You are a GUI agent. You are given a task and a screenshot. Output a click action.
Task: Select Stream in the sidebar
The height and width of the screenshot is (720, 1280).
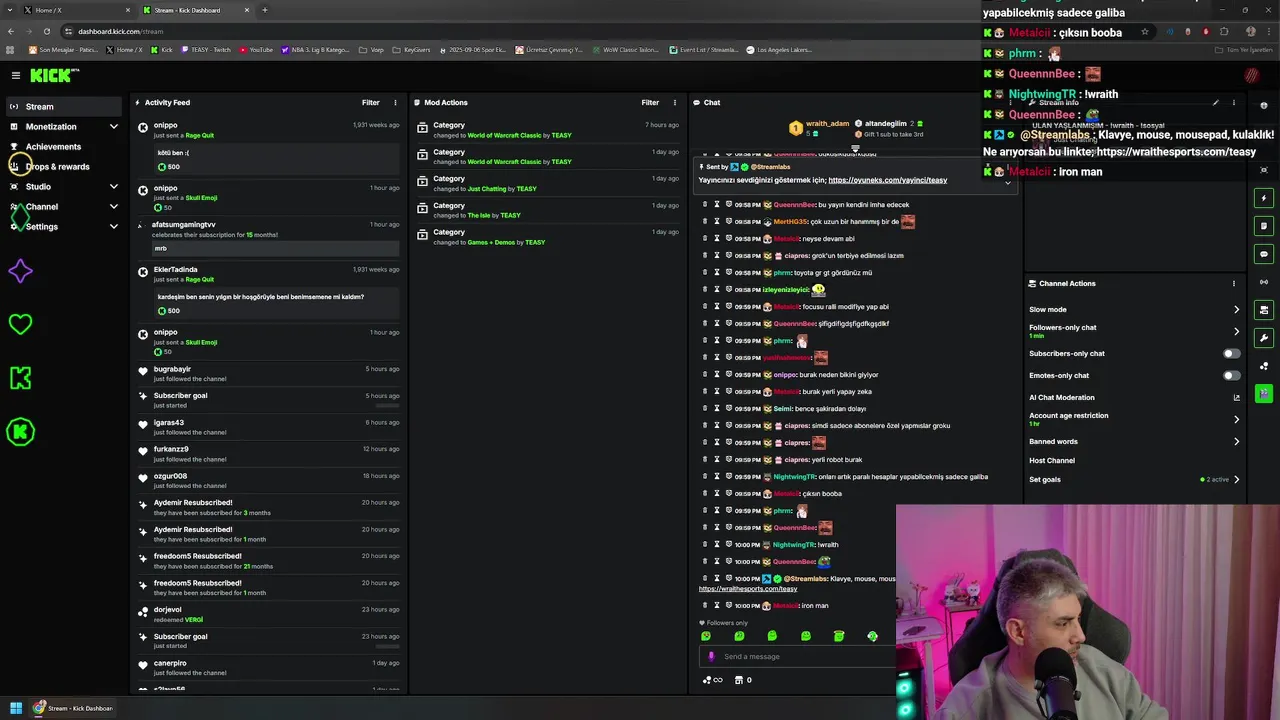click(x=64, y=107)
